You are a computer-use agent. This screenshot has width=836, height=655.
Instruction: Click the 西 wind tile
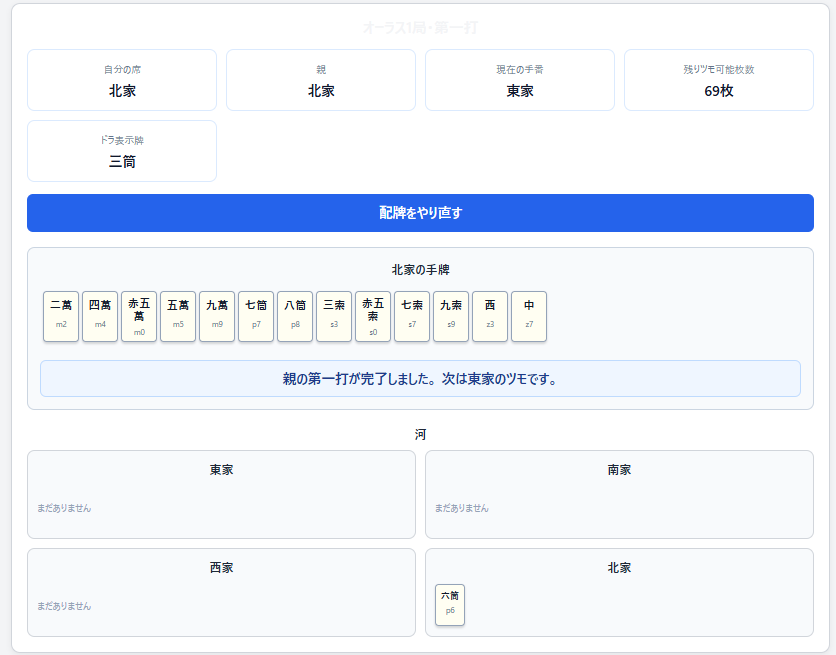point(490,316)
